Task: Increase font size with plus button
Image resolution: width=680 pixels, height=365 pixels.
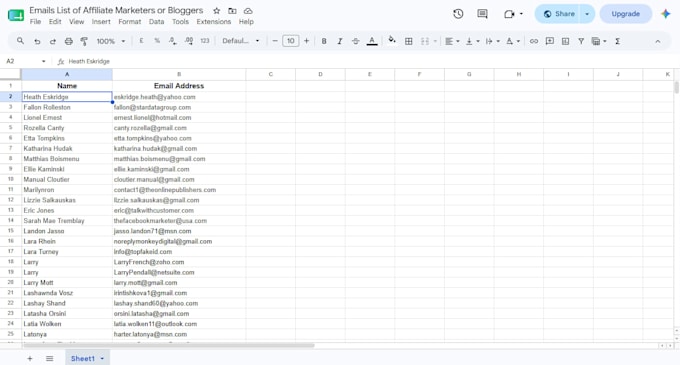Action: (x=306, y=41)
